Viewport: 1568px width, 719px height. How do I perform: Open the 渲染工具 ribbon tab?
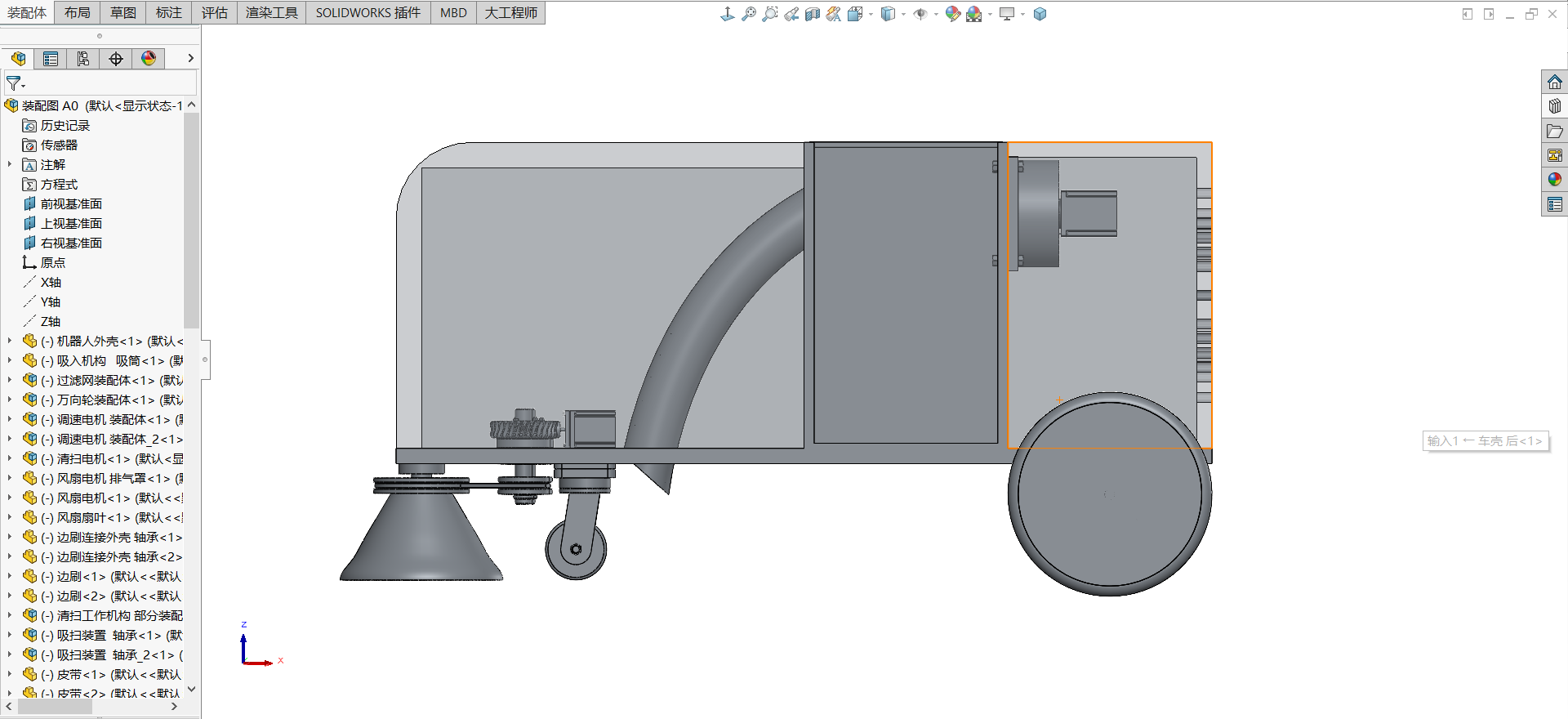pos(271,12)
